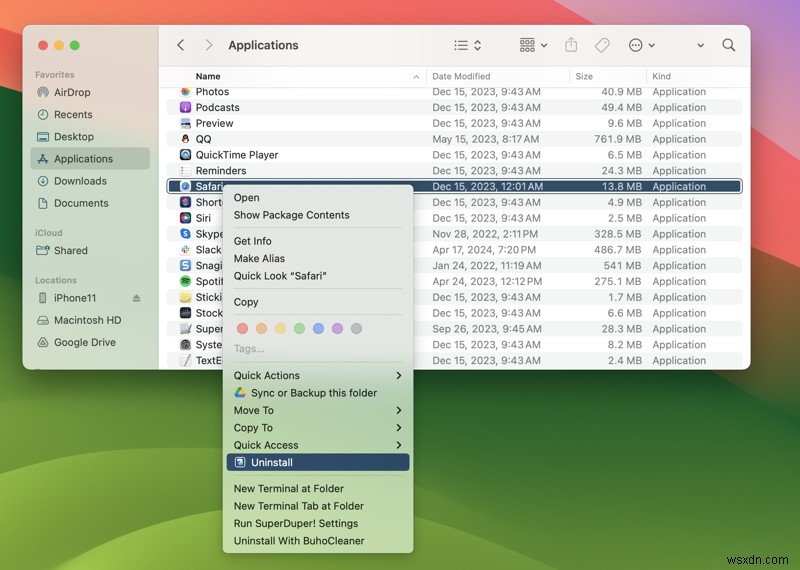Eject the iPhone11 device
Screen dimensions: 800x570
pyautogui.click(x=136, y=298)
